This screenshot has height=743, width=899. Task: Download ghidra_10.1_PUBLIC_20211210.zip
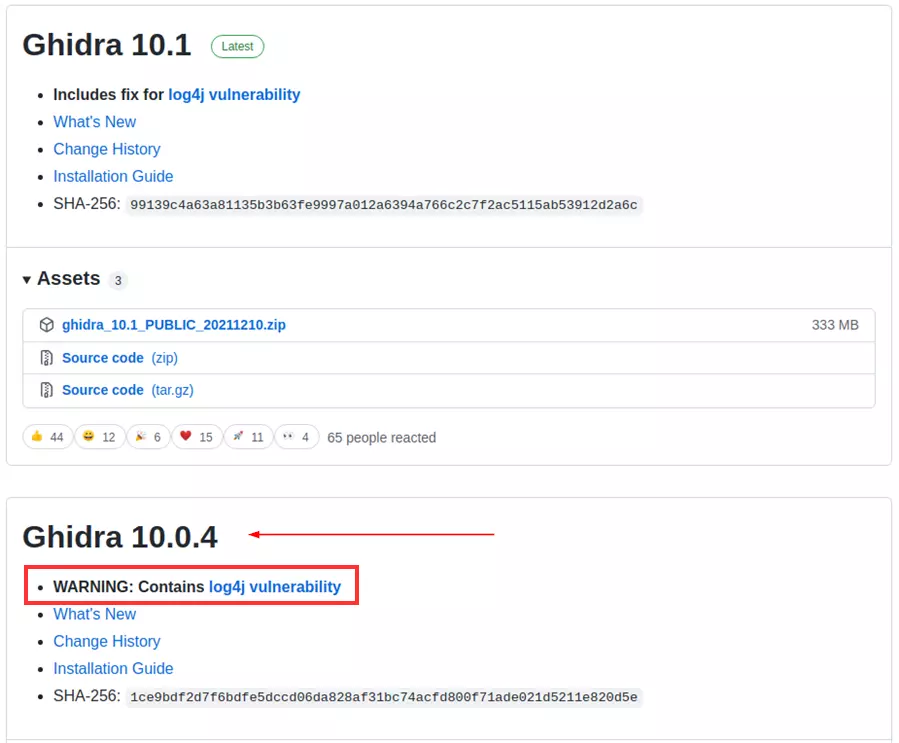[174, 325]
